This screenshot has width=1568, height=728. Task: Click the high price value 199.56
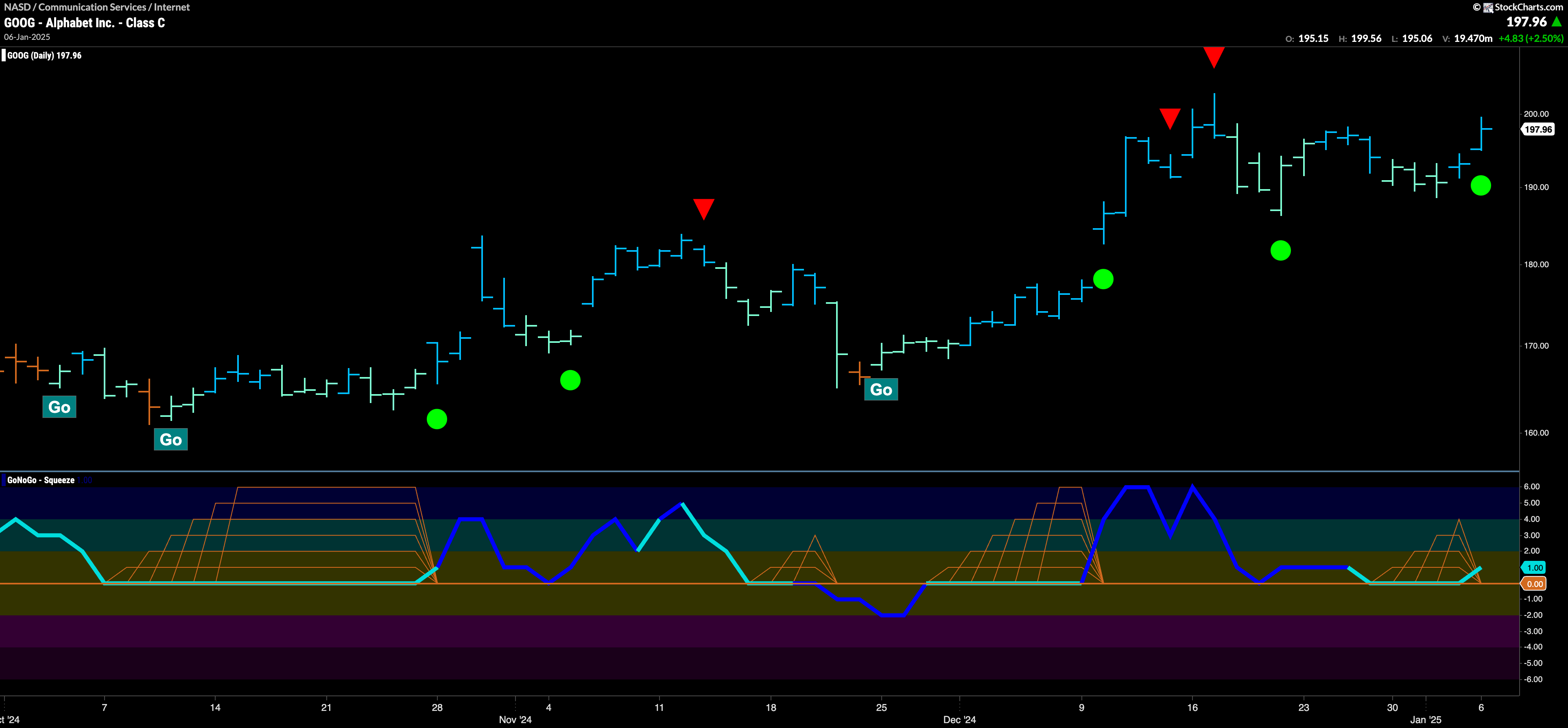point(1366,38)
